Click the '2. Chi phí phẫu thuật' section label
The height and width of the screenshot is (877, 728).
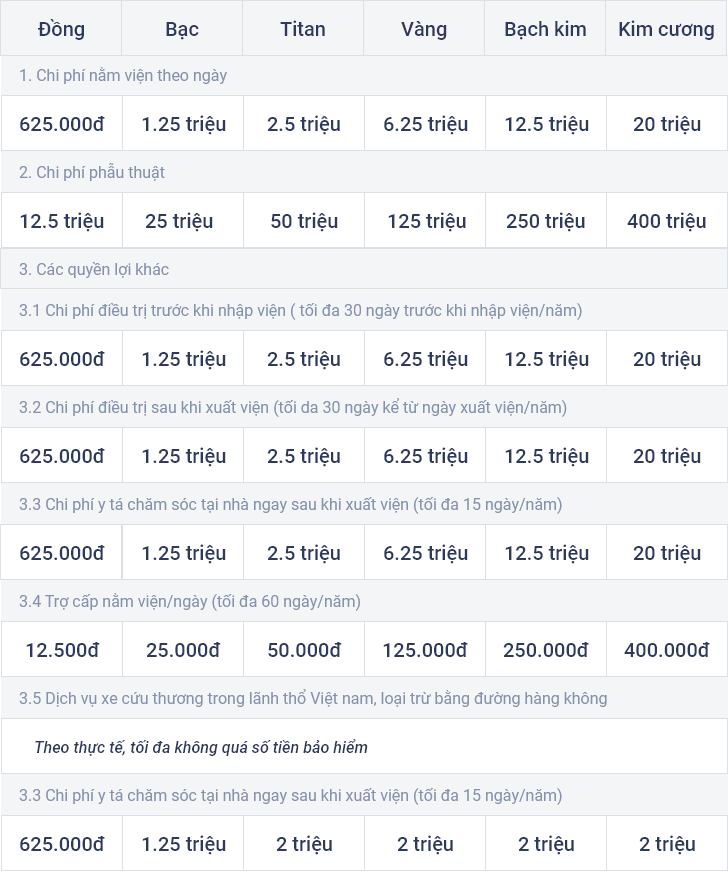pos(92,172)
